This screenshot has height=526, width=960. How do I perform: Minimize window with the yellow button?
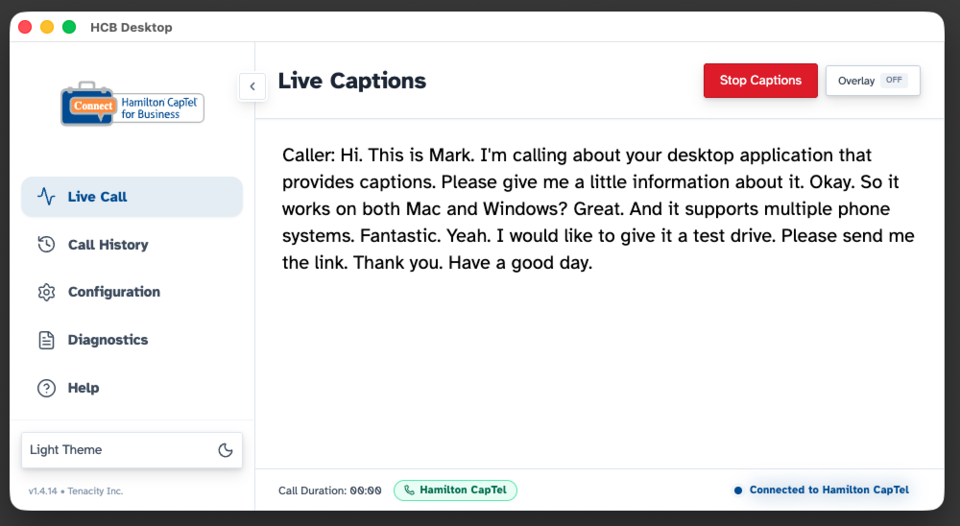47,27
